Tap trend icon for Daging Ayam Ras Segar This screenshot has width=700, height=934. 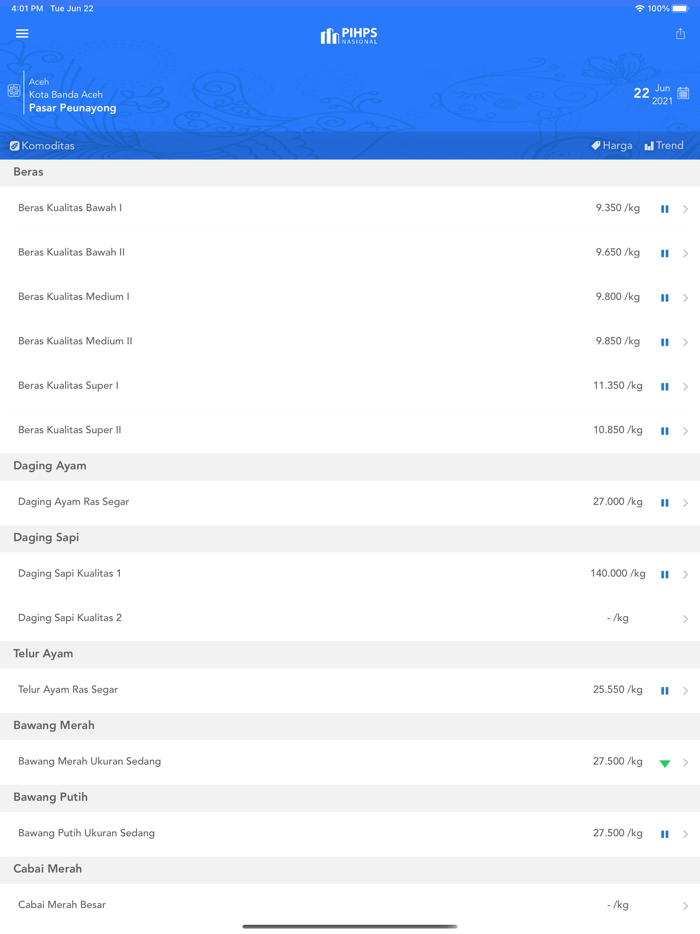pyautogui.click(x=665, y=503)
